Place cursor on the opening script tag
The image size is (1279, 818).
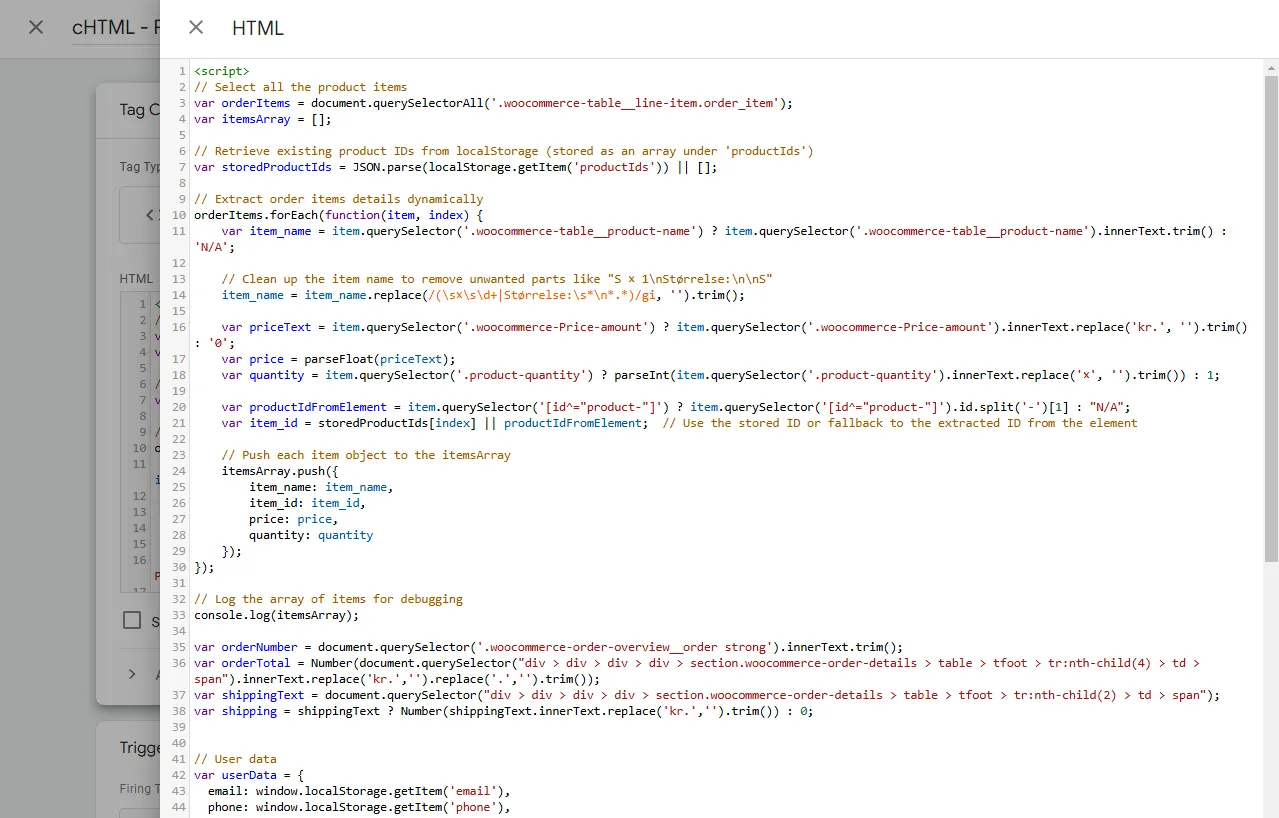click(222, 71)
